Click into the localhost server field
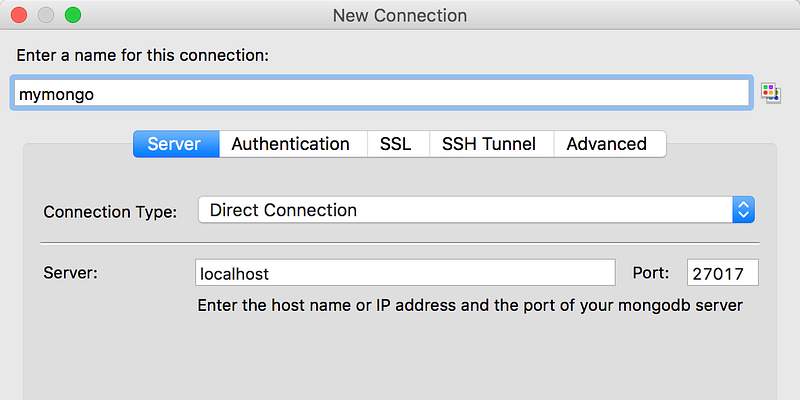This screenshot has height=400, width=800. (405, 273)
